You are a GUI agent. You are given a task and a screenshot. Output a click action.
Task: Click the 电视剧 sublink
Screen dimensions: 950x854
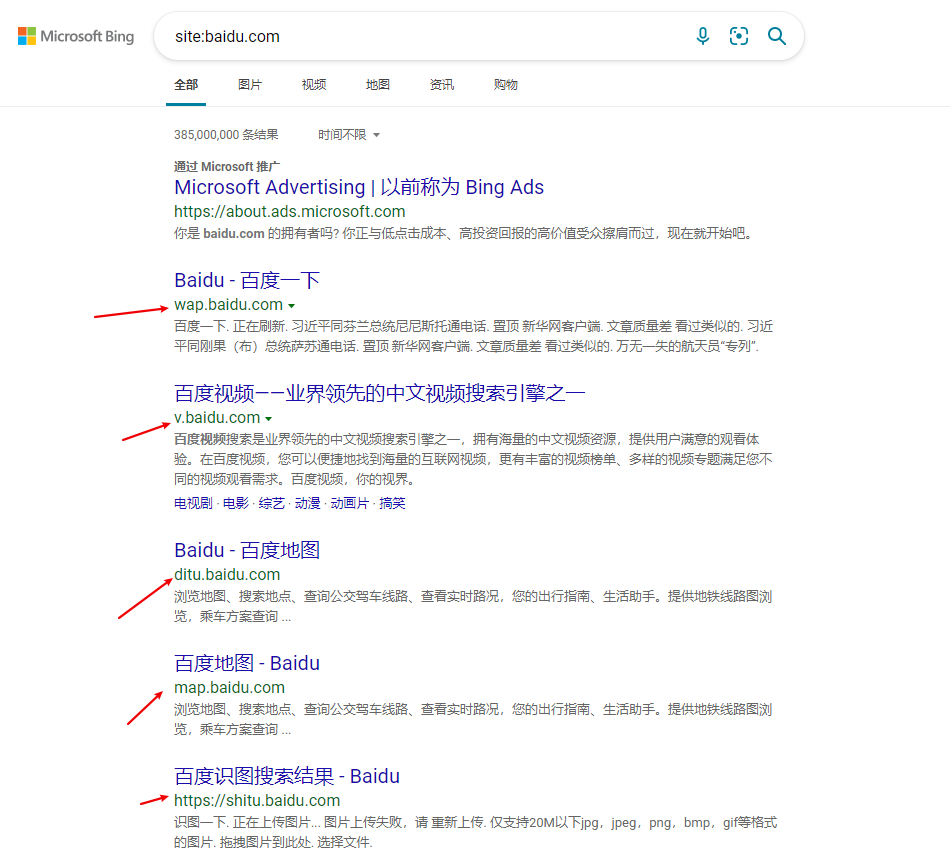click(x=193, y=504)
